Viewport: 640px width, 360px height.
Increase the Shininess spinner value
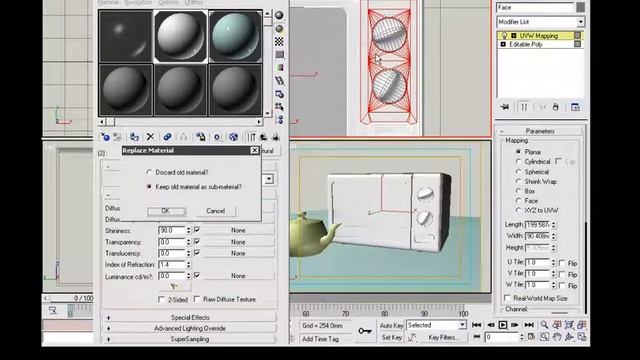(189, 229)
